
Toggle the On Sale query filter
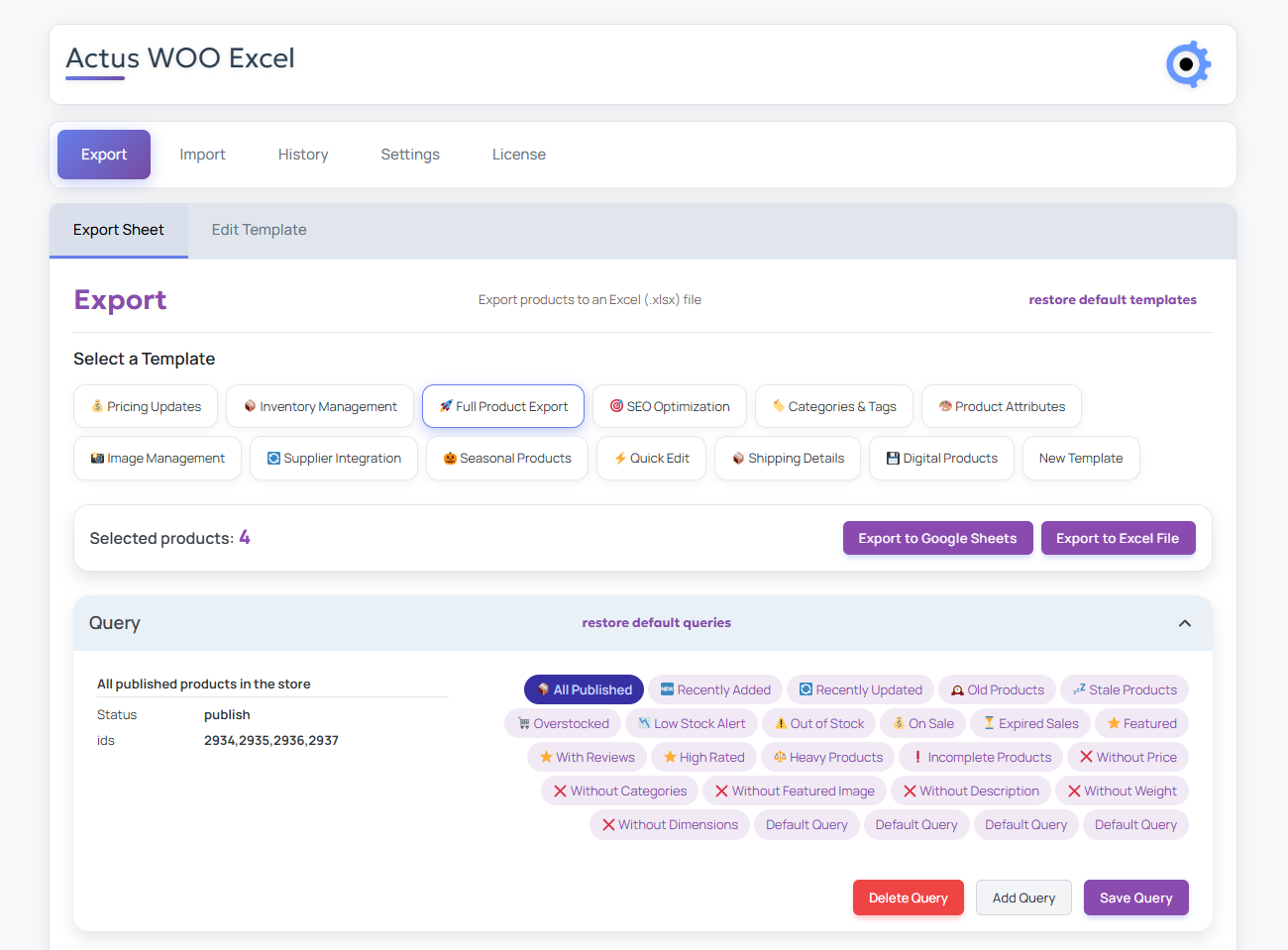(x=922, y=723)
